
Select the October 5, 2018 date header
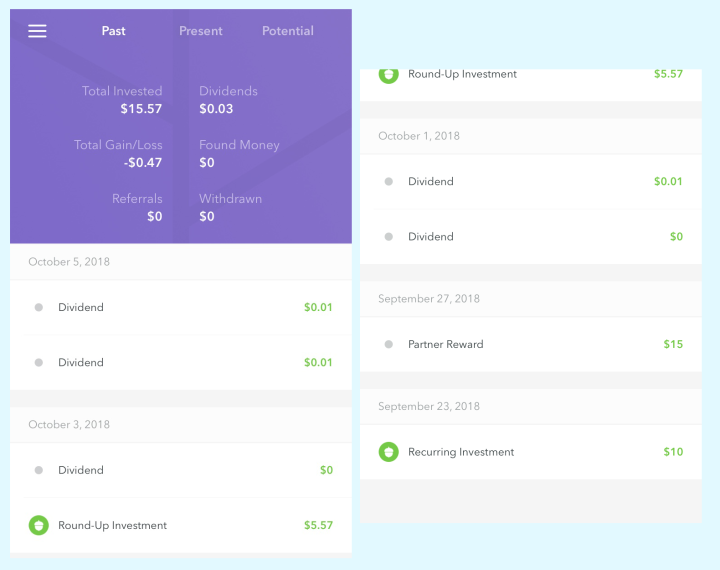pyautogui.click(x=181, y=262)
